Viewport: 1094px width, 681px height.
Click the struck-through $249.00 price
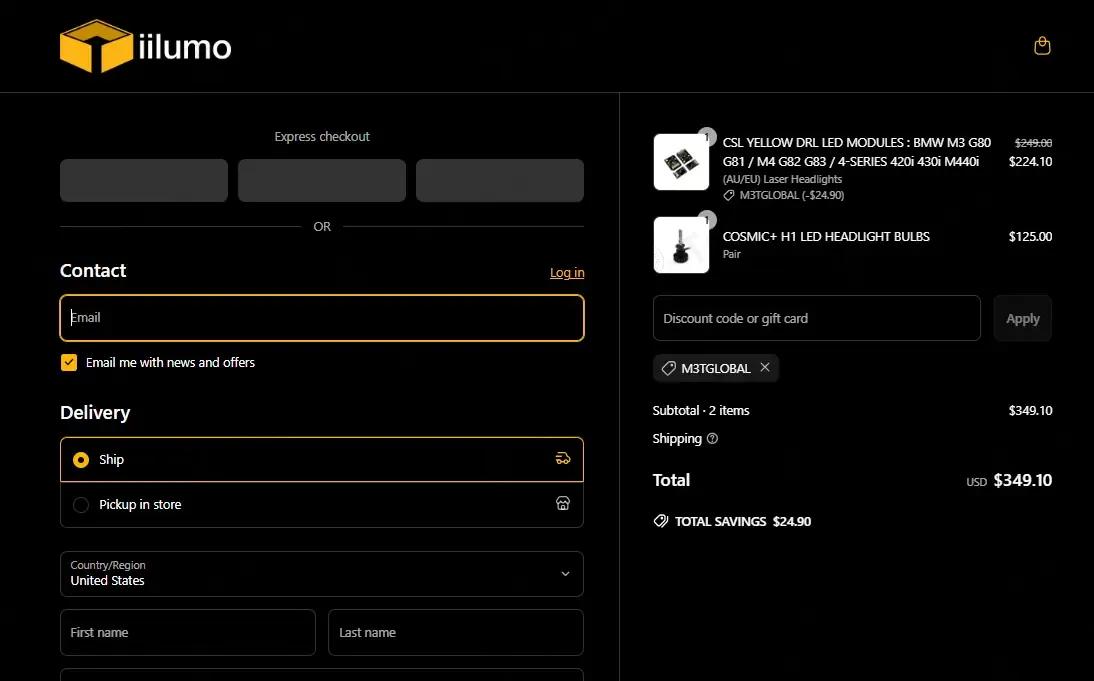click(1033, 143)
